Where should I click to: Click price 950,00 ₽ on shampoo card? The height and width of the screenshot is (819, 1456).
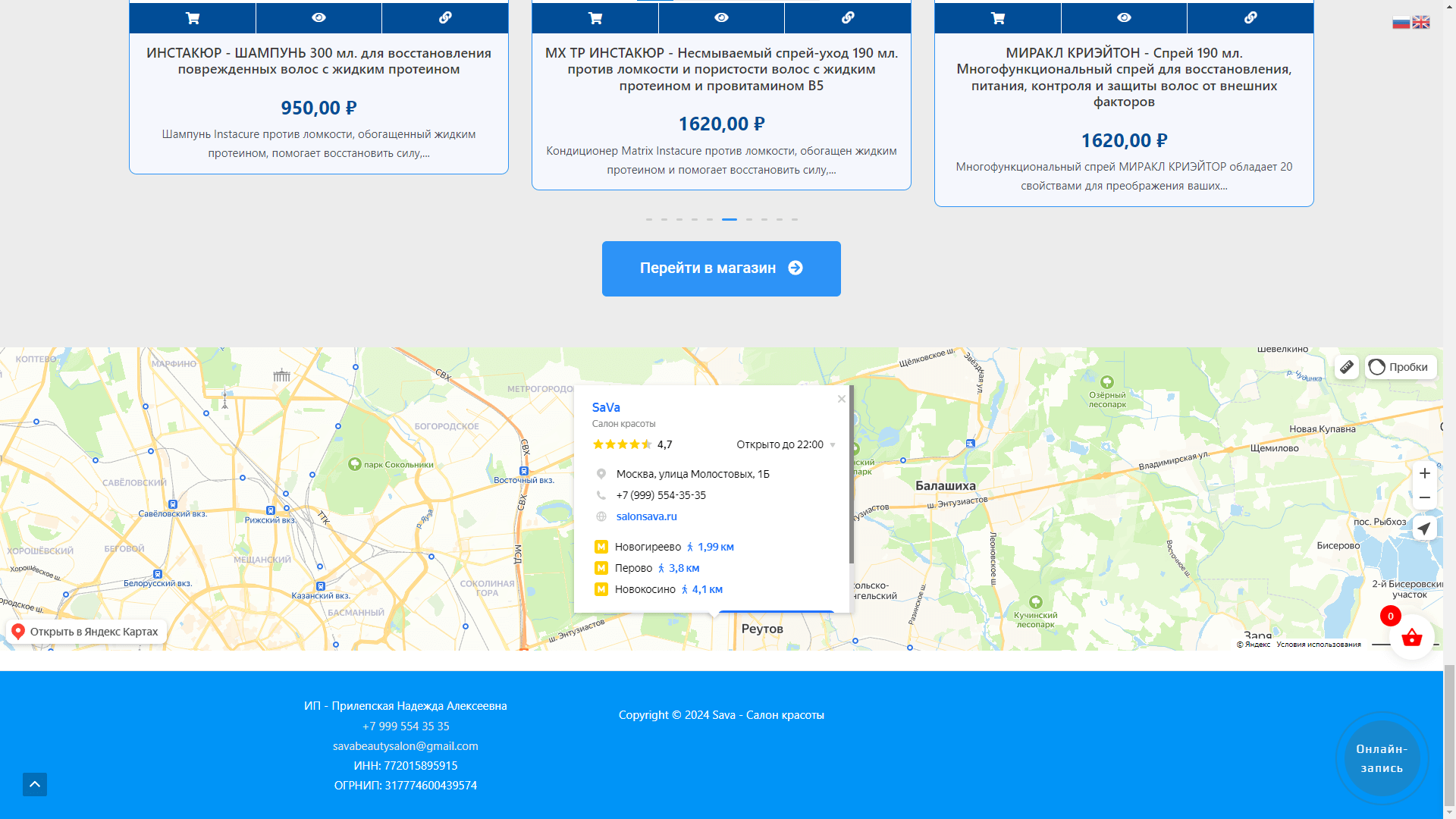pyautogui.click(x=318, y=108)
